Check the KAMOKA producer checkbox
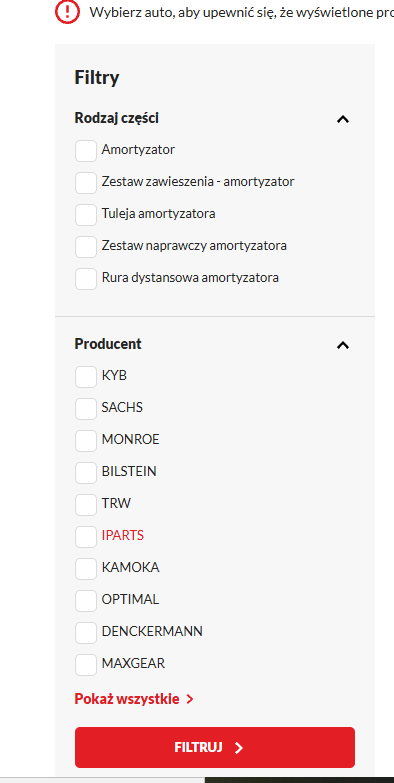394x783 pixels. tap(86, 568)
